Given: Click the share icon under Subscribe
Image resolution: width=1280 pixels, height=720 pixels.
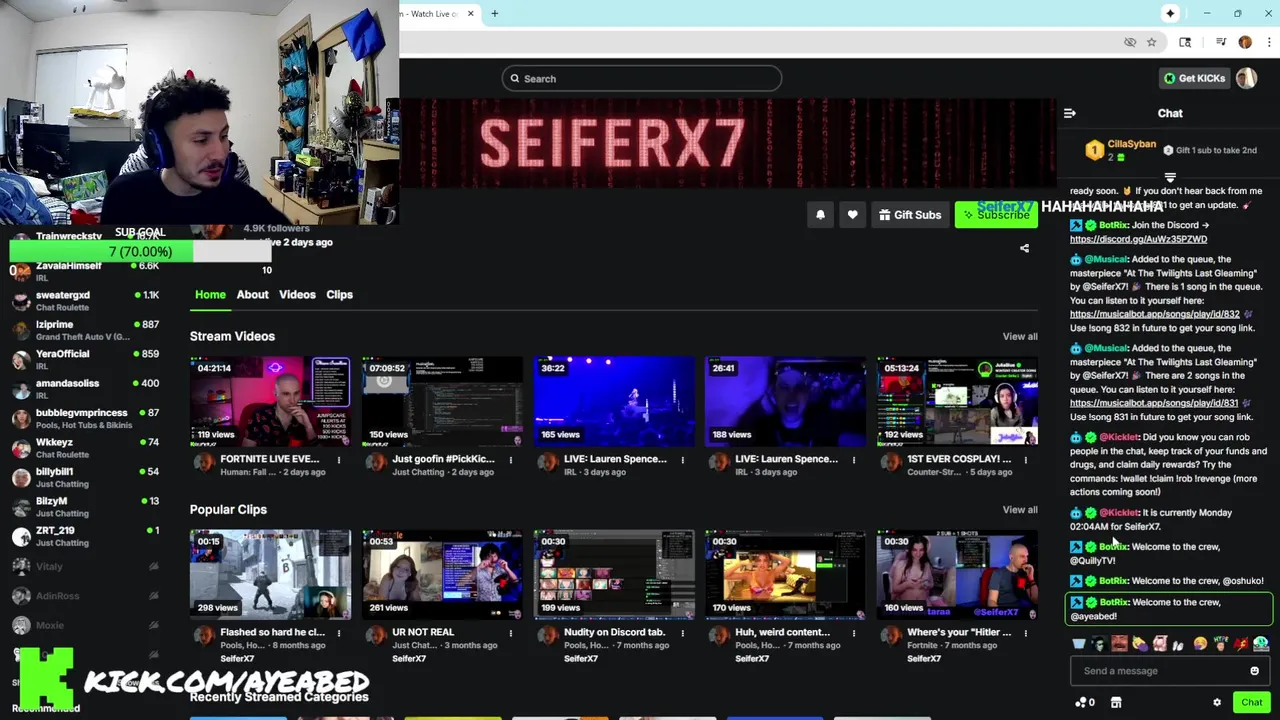Looking at the screenshot, I should (x=1024, y=248).
